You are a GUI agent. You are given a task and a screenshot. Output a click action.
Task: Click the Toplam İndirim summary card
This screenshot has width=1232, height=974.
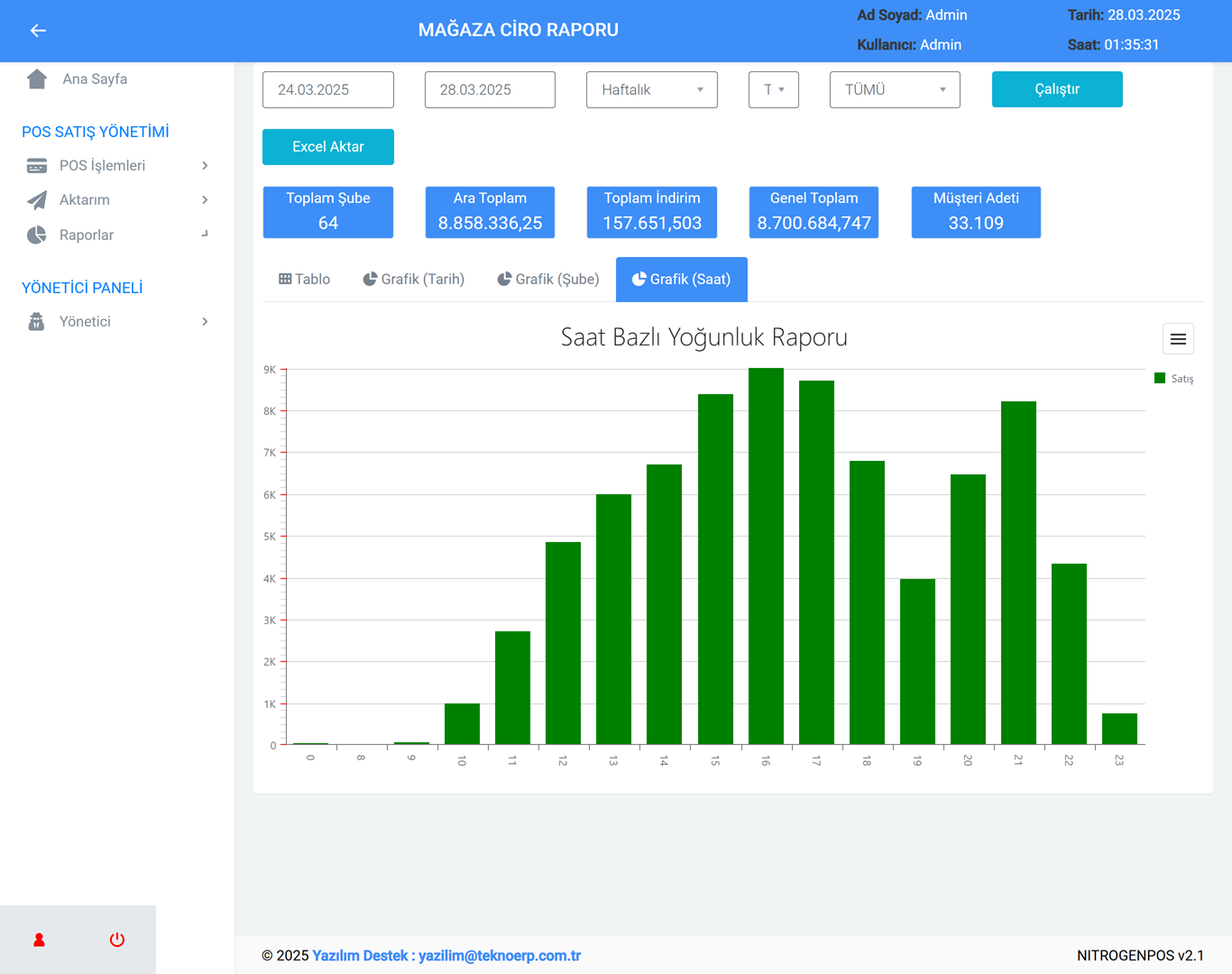(x=652, y=212)
